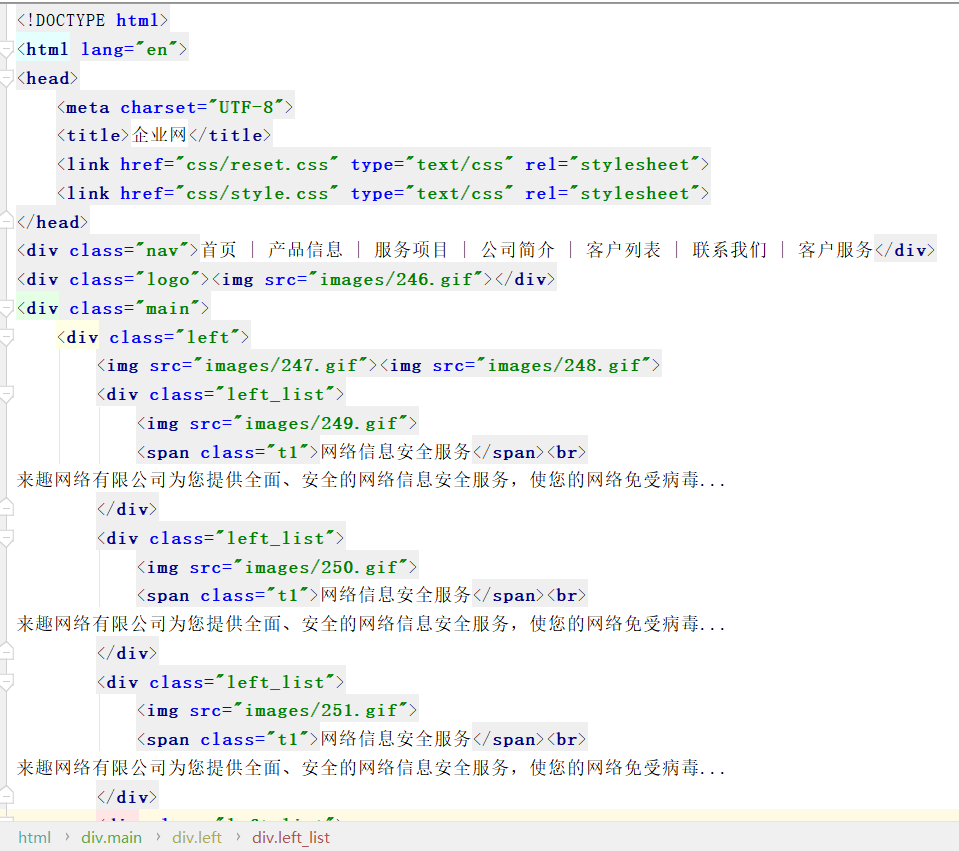Click the nav text 服务项目
This screenshot has width=959, height=851.
[411, 250]
